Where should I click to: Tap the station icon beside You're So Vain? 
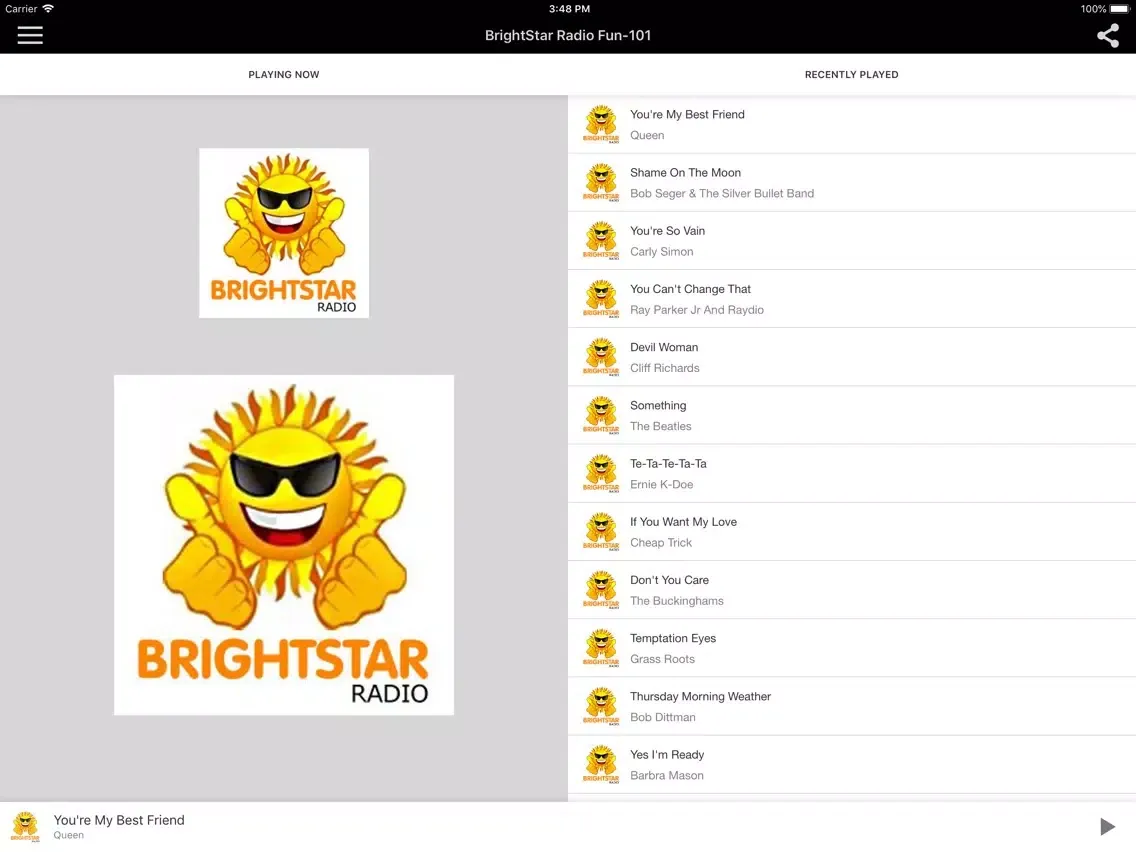click(601, 241)
